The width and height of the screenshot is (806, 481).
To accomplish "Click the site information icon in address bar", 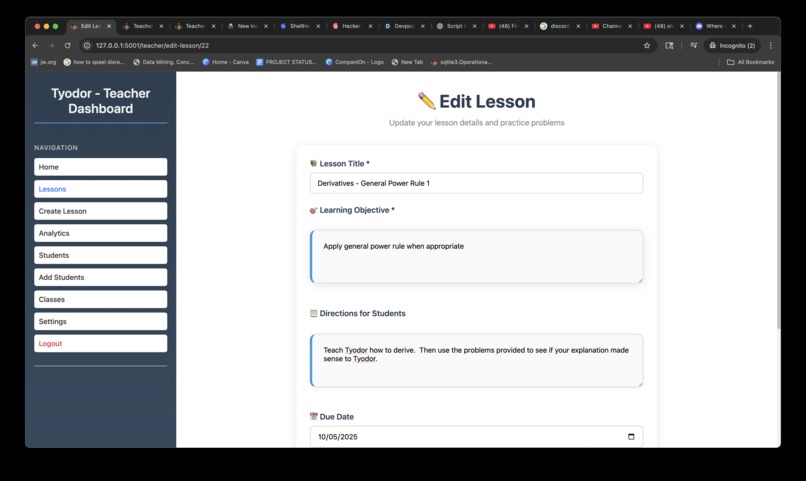I will coord(87,45).
